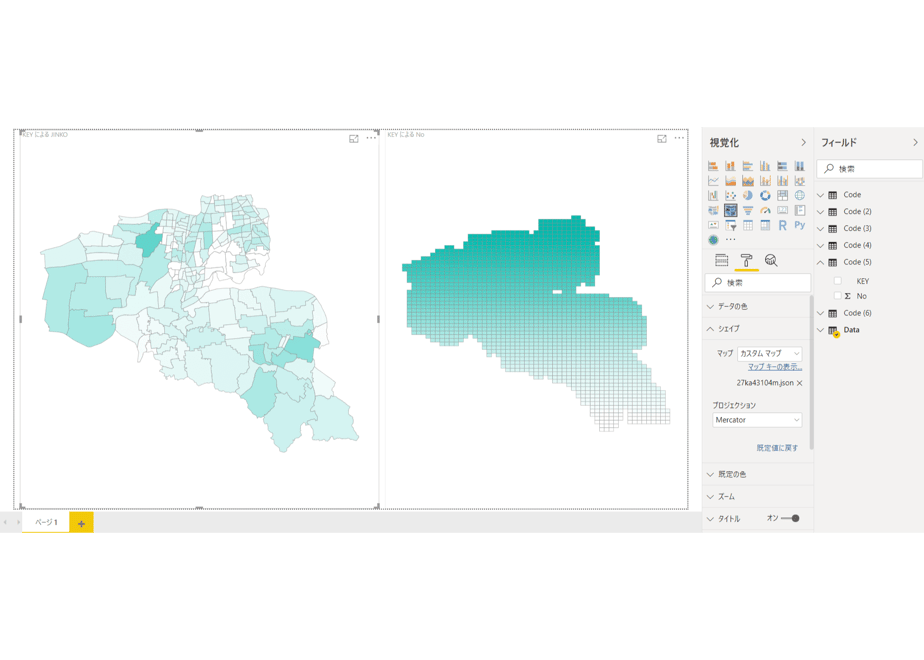Open more options on the JINKO map
924x660 pixels.
click(x=371, y=138)
